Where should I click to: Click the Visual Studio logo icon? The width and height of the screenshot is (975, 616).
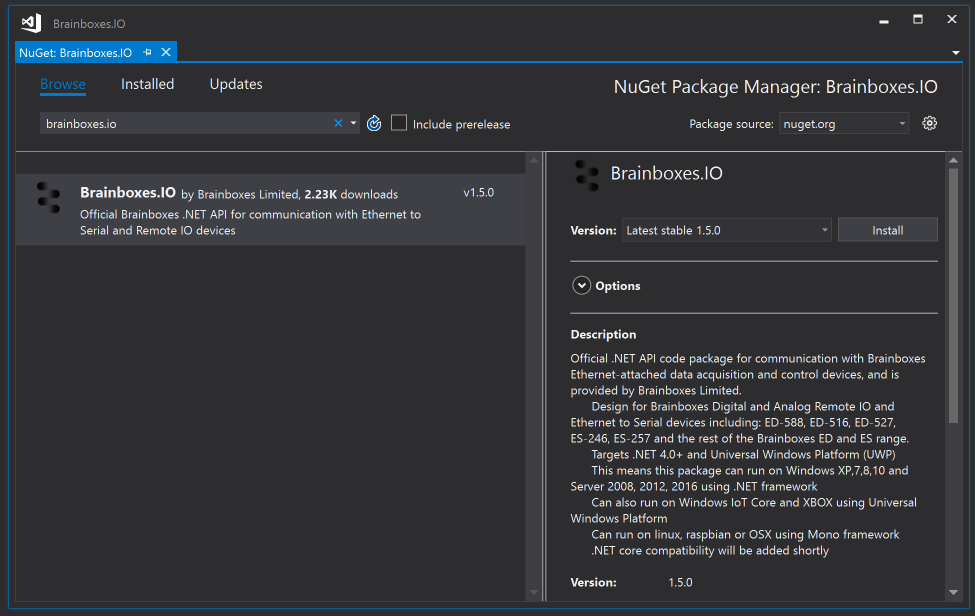tap(31, 24)
